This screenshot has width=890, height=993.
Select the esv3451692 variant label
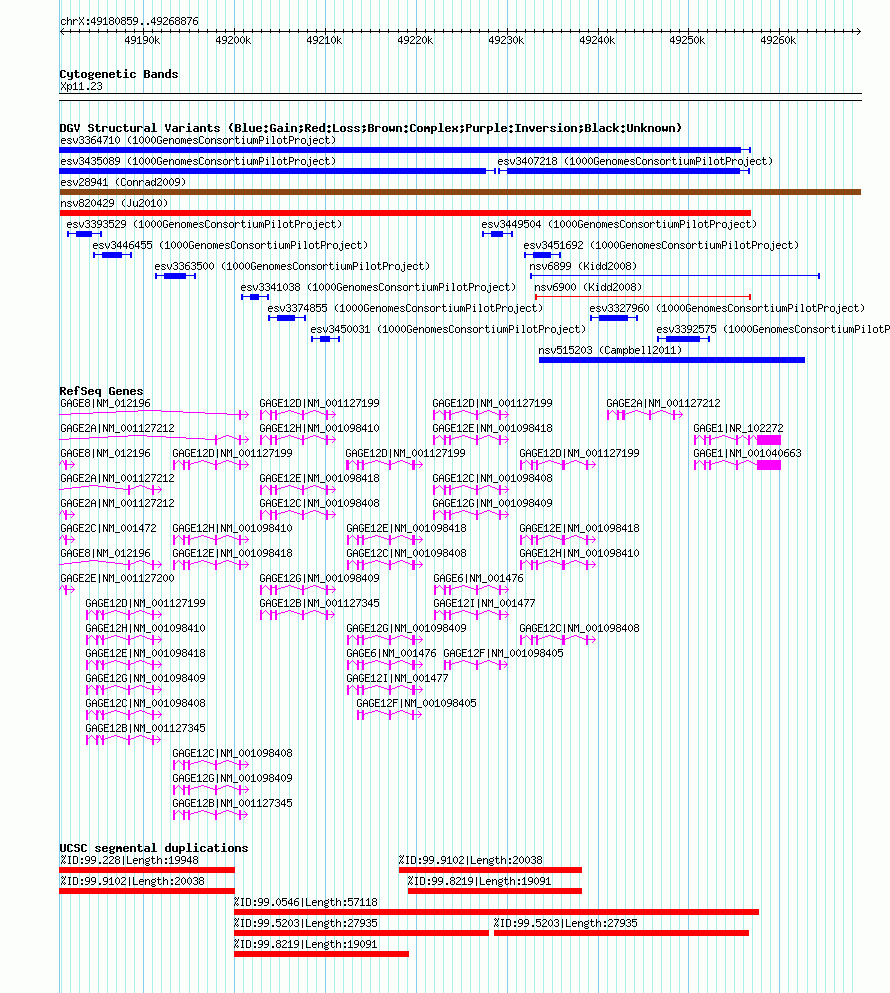tap(661, 245)
